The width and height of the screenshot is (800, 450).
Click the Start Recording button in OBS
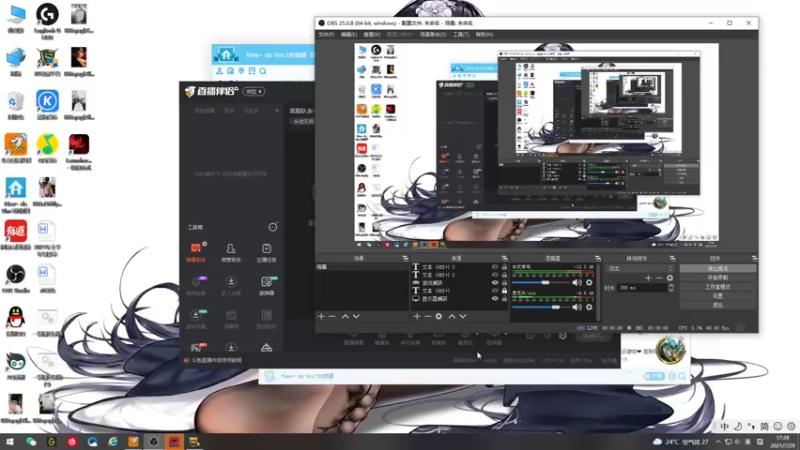[718, 278]
